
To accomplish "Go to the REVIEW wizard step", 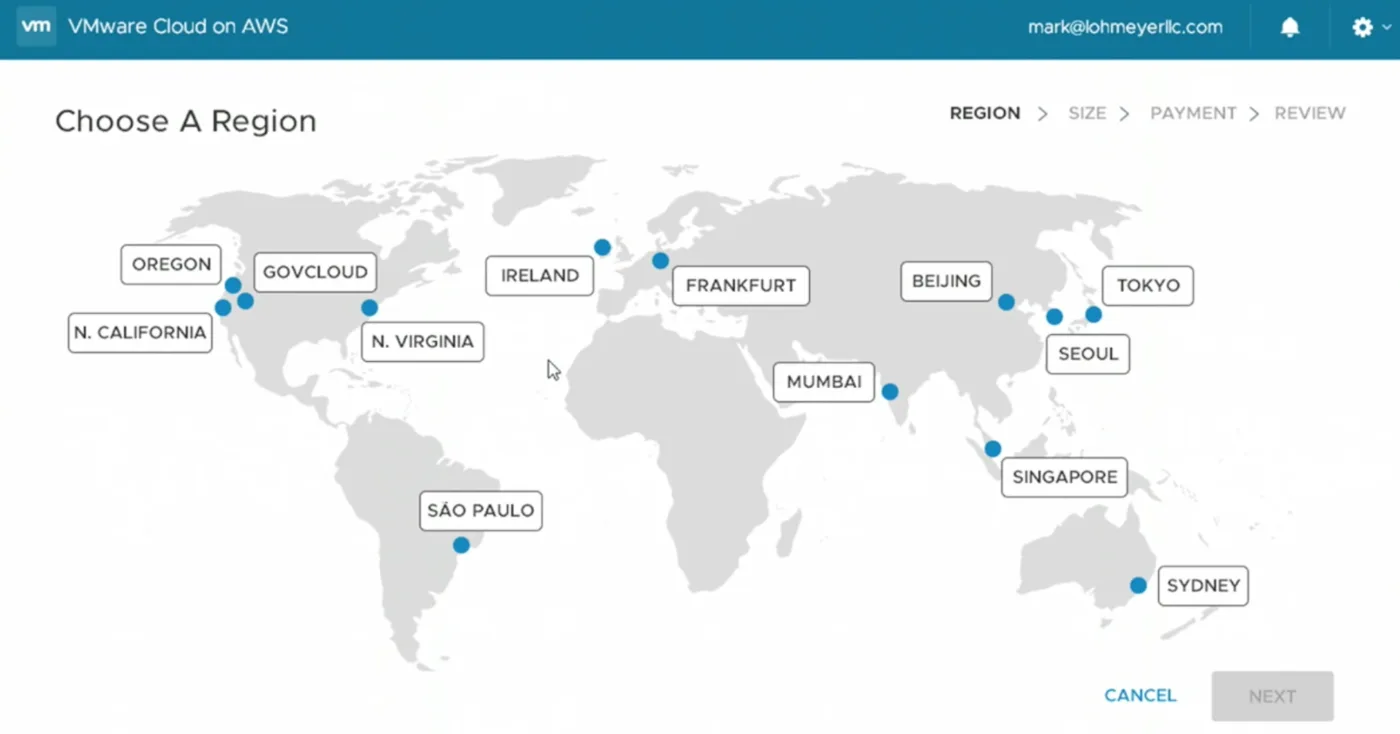I will tap(1310, 113).
